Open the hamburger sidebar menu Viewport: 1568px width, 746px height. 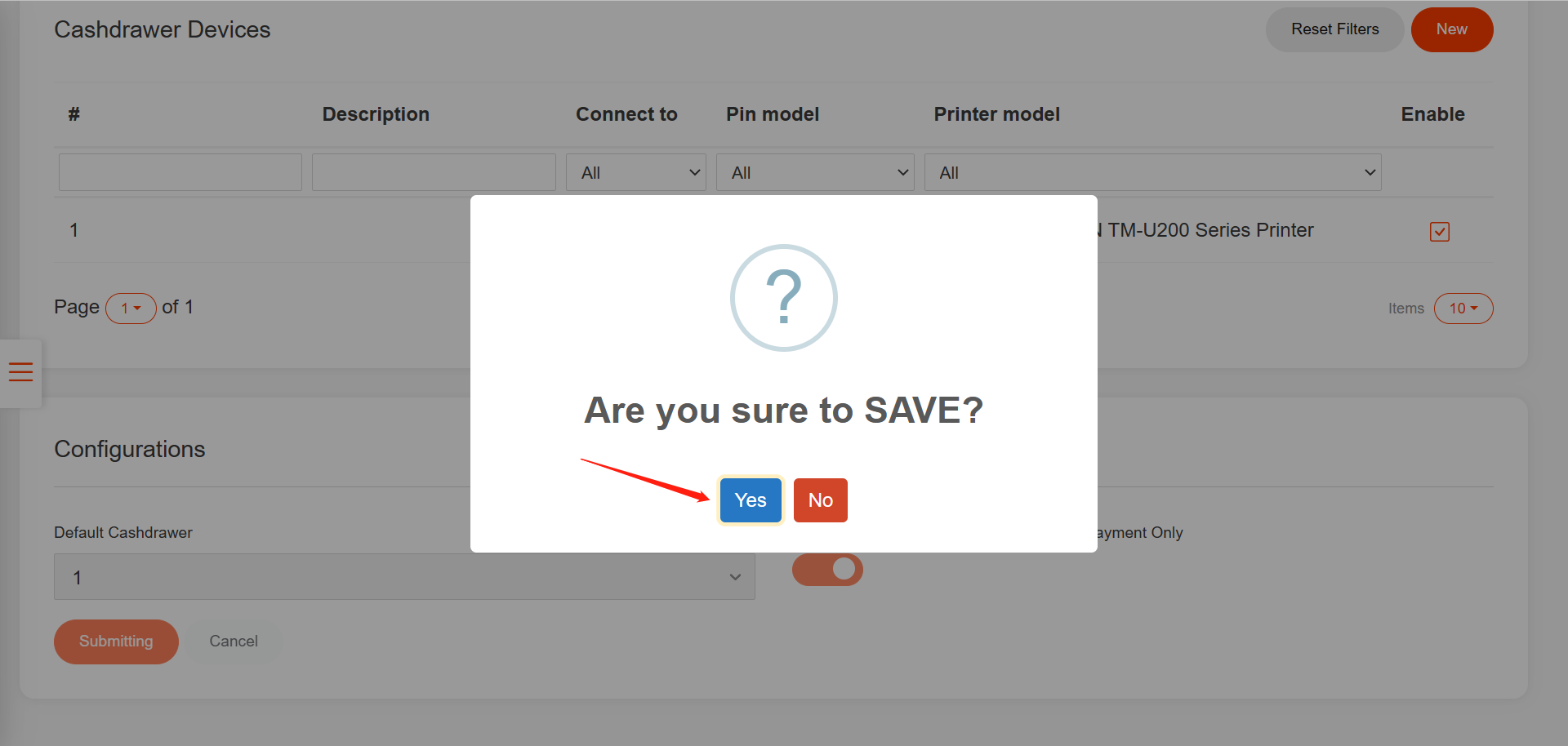click(20, 372)
